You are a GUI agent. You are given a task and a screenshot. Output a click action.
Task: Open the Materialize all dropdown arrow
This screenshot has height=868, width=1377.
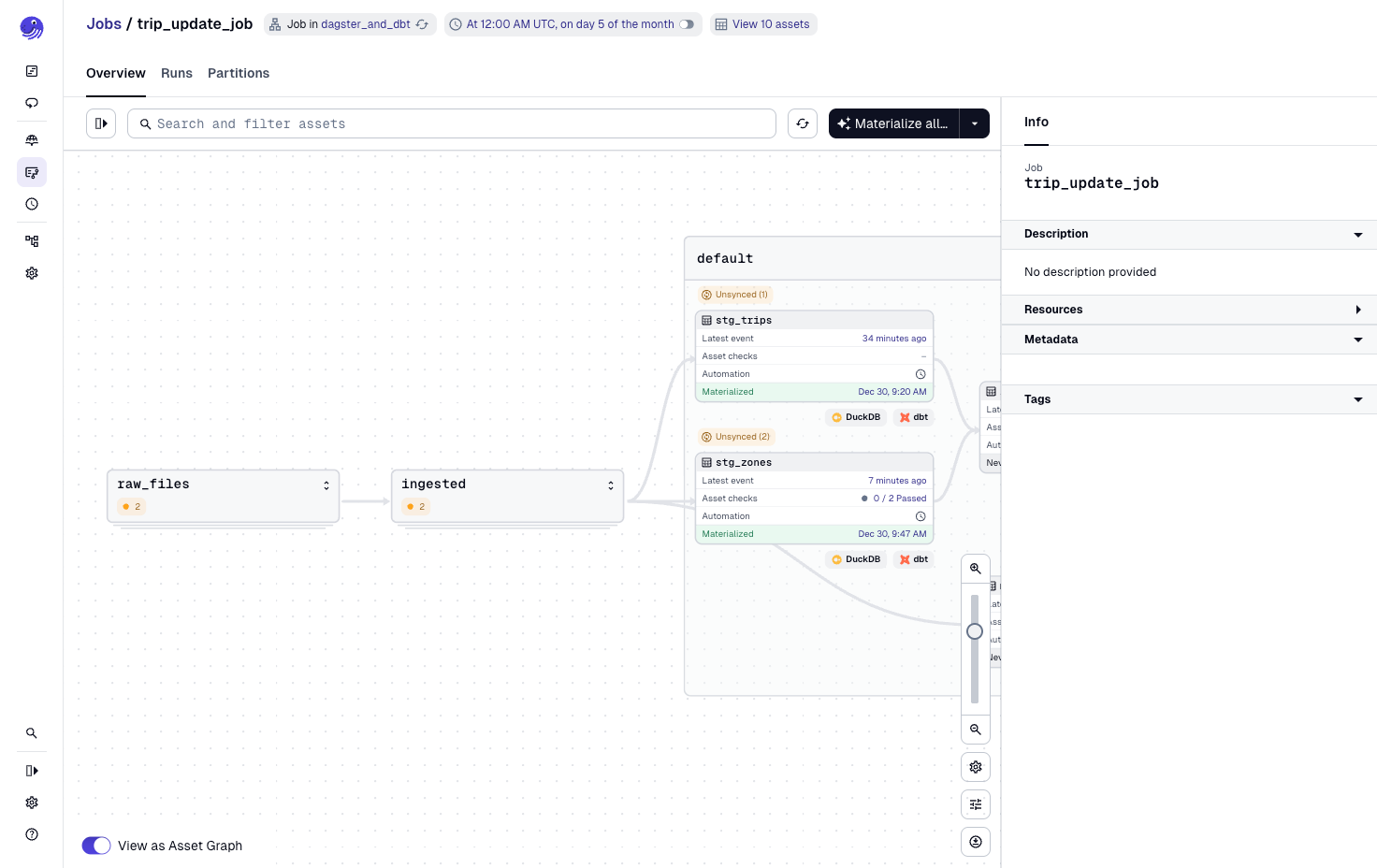(974, 123)
